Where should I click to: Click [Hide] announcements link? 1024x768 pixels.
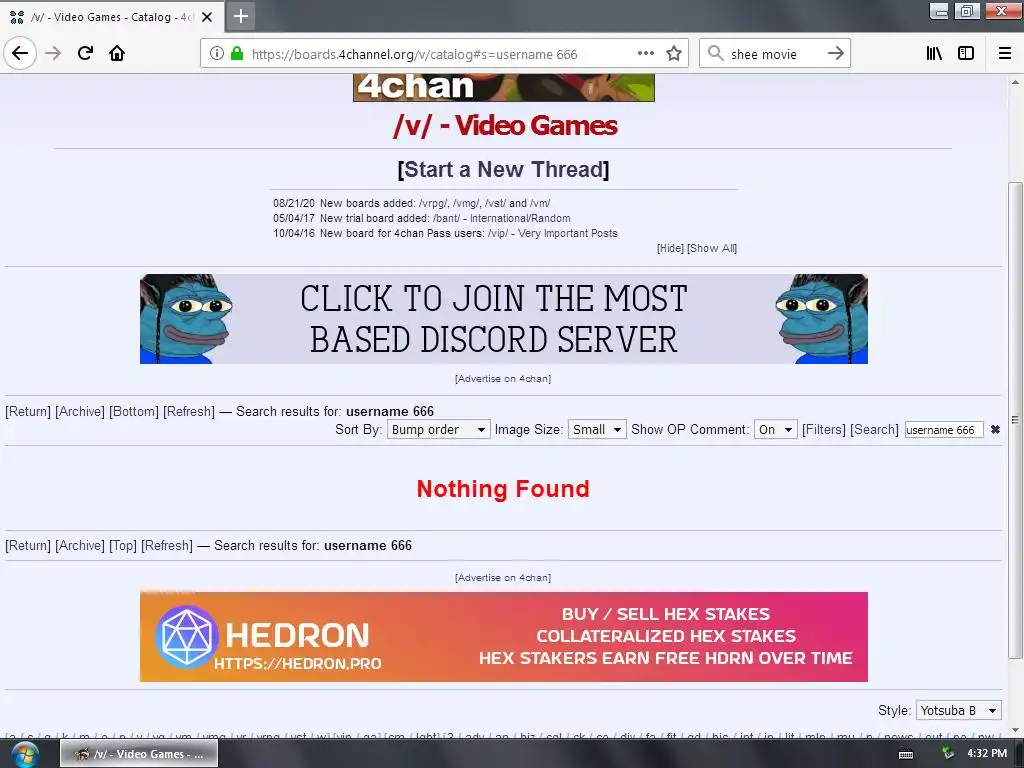click(670, 248)
